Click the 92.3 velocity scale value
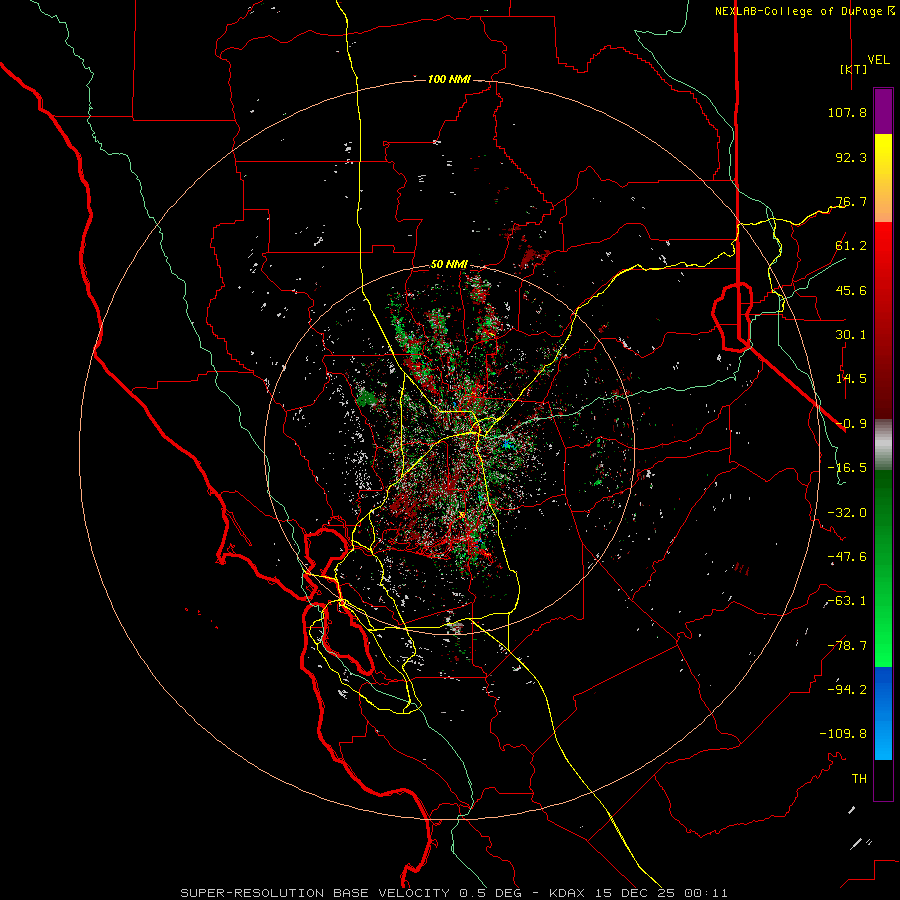Image resolution: width=900 pixels, height=900 pixels. tap(851, 157)
